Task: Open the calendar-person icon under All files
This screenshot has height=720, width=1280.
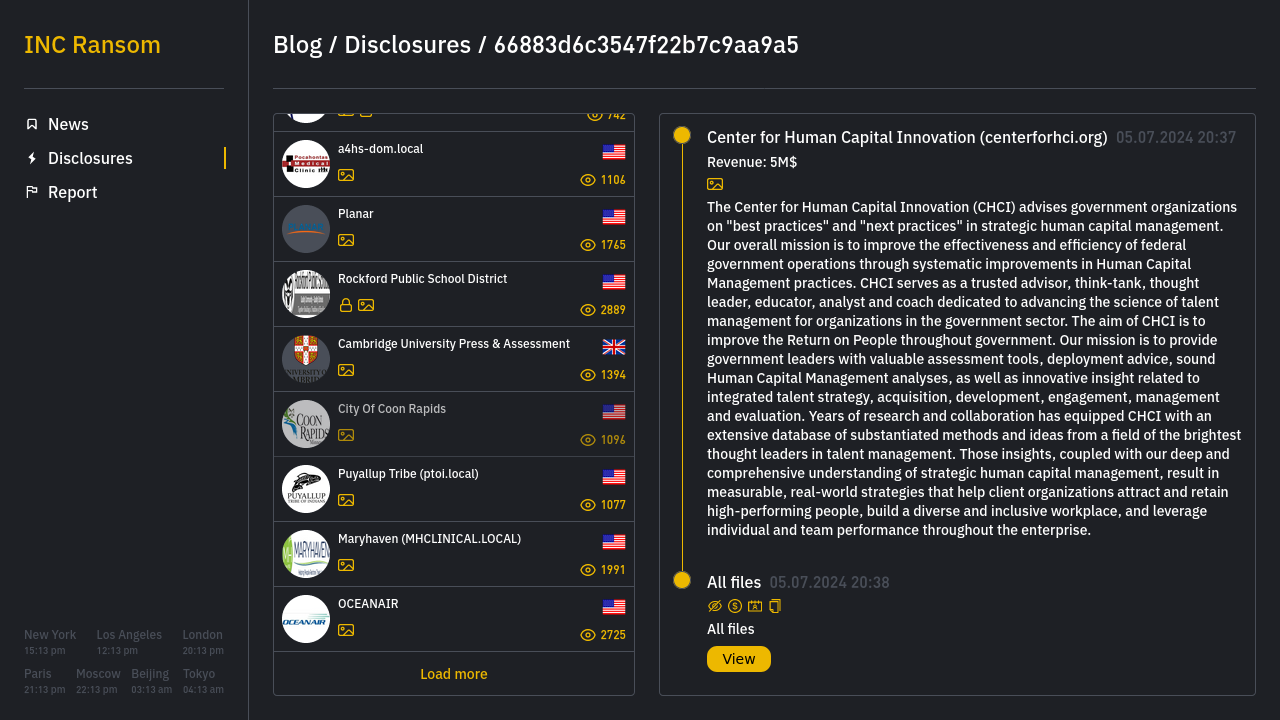Action: (x=755, y=606)
